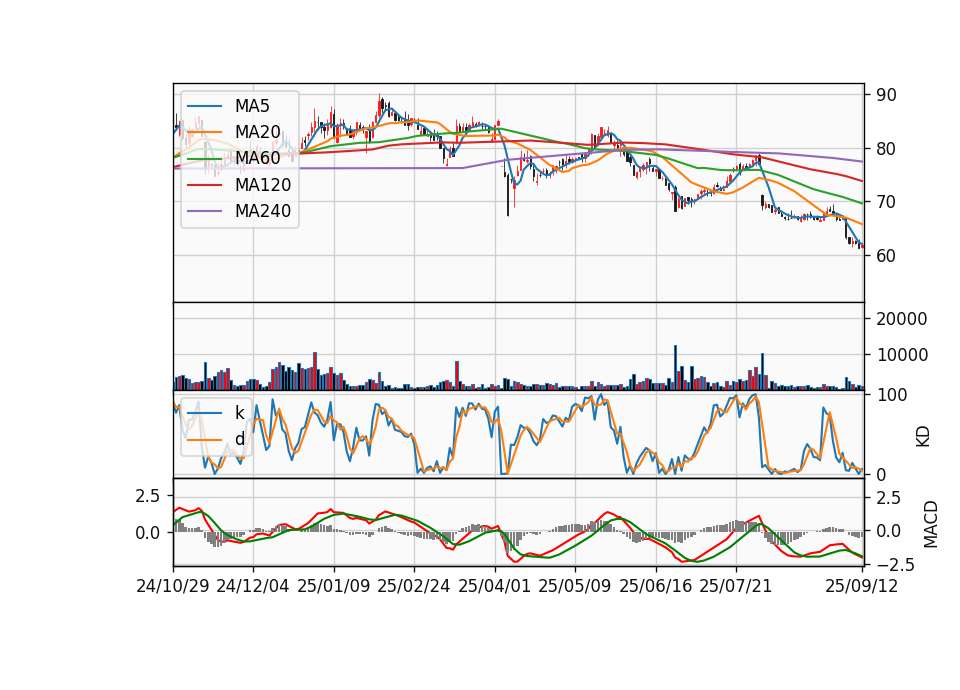
Task: Click the red MA120 legend line sample
Action: click(x=204, y=185)
